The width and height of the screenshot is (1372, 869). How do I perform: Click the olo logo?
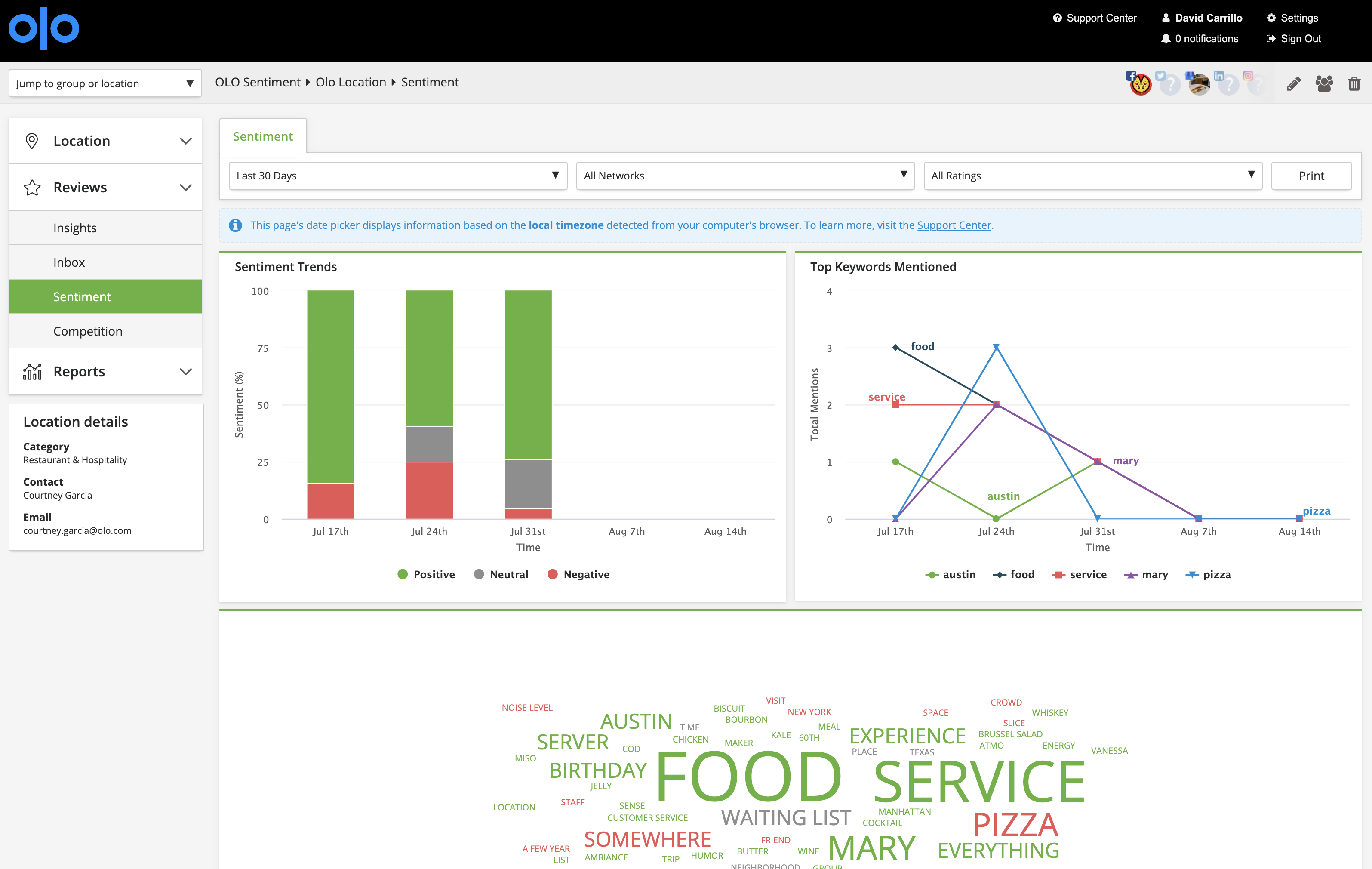[44, 28]
